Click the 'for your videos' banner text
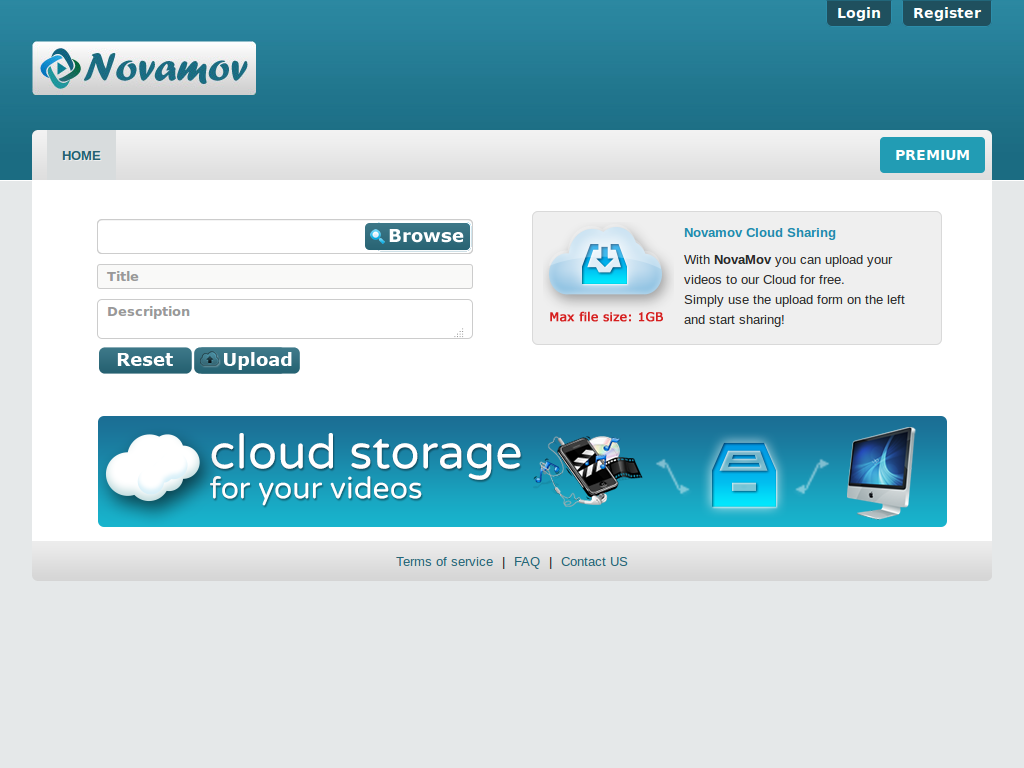 [316, 489]
